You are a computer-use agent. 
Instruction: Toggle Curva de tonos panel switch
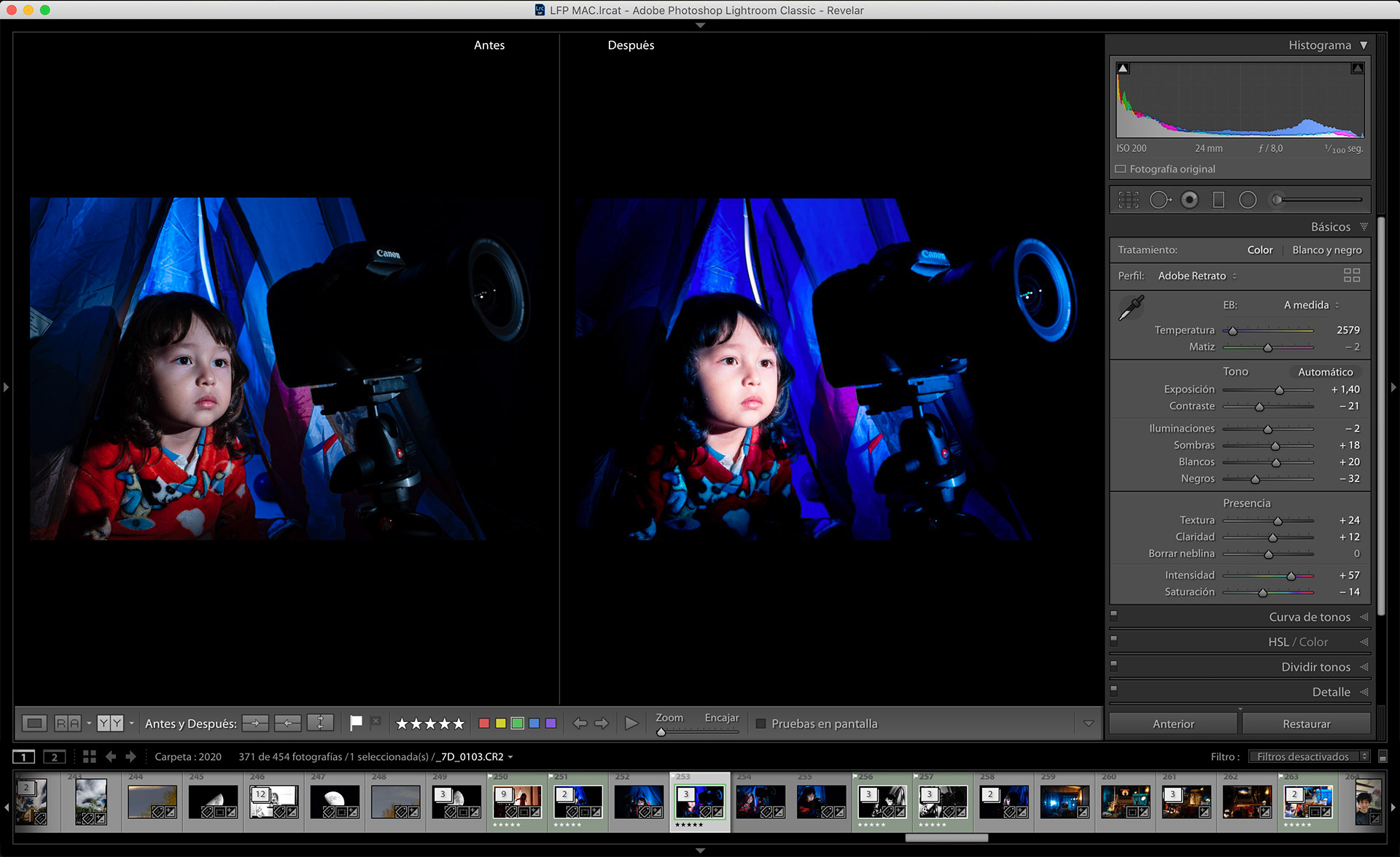[x=1113, y=616]
